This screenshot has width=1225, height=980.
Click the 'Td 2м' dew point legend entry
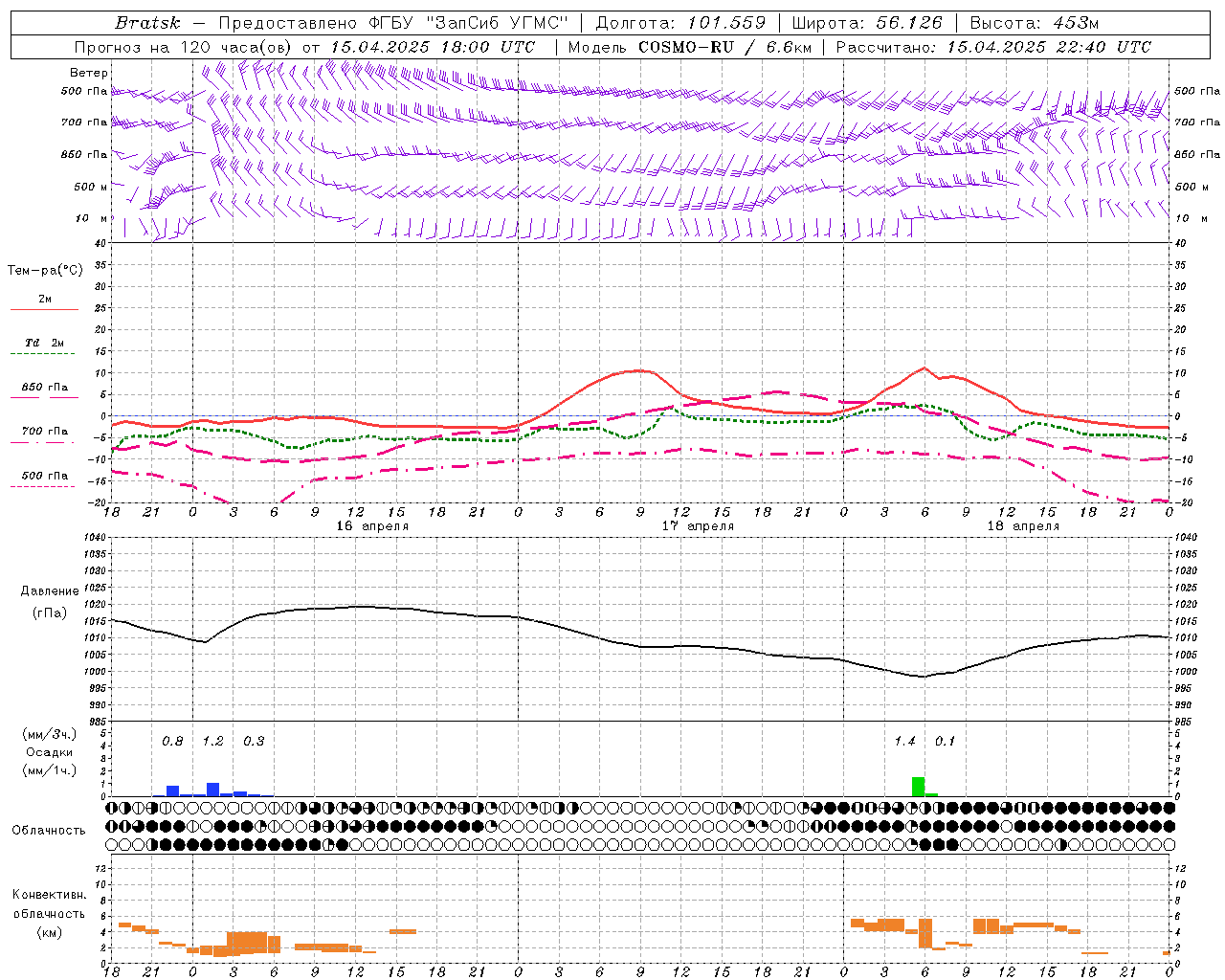45,343
